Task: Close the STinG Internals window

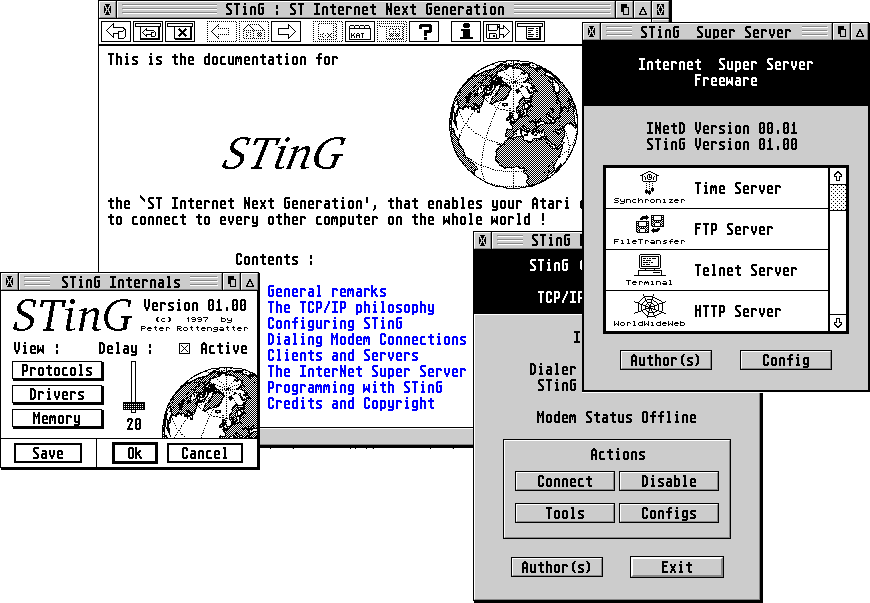Action: [x=9, y=282]
